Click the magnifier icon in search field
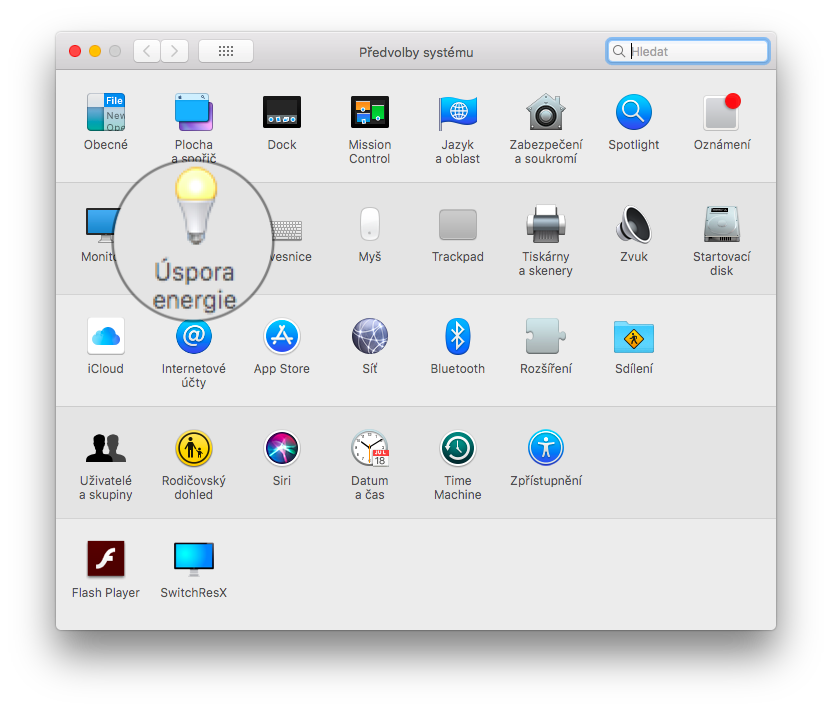 [619, 51]
